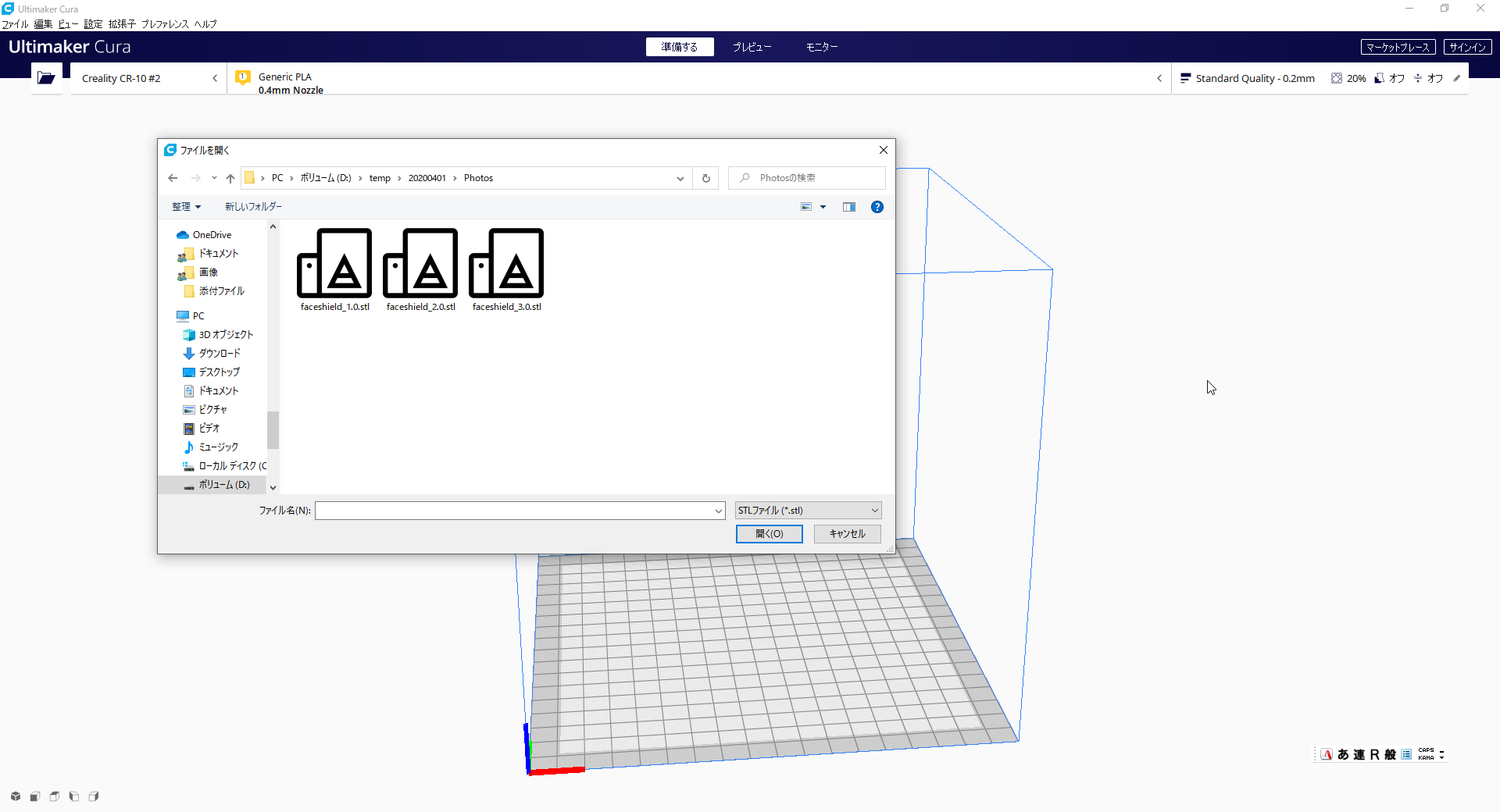1500x812 pixels.
Task: Open the 拡張子 menu
Action: point(122,24)
